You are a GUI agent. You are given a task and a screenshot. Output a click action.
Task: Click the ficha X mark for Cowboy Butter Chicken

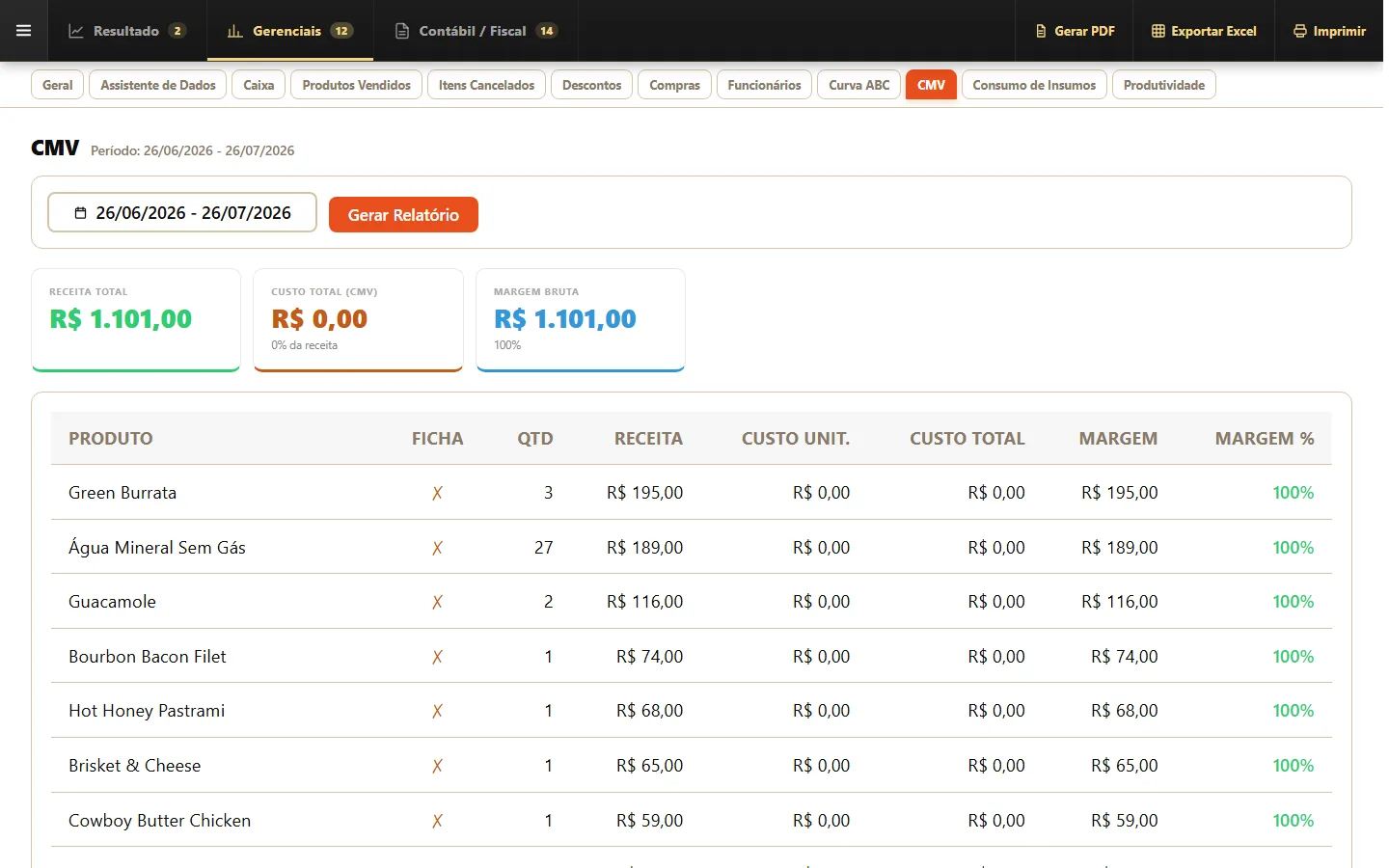437,821
